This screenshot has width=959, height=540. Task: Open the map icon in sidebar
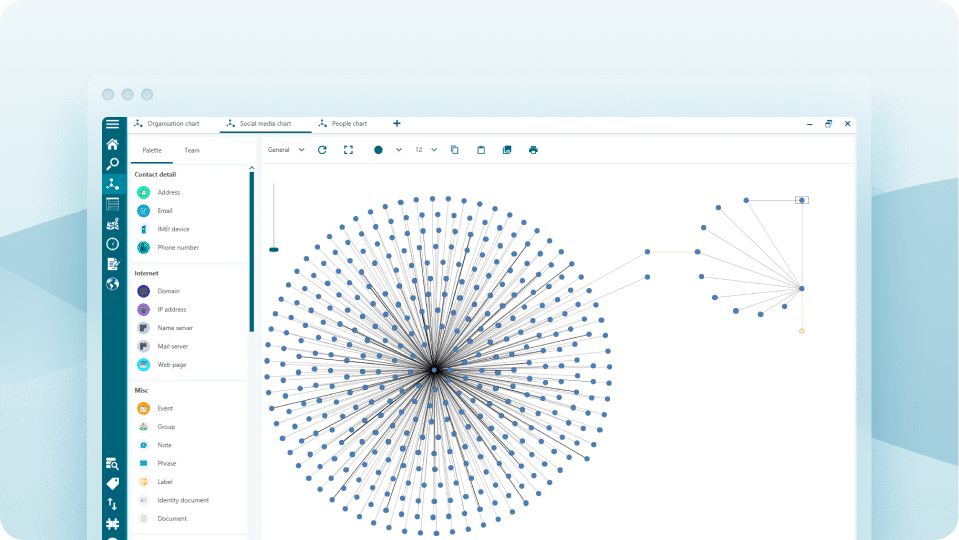pos(113,224)
